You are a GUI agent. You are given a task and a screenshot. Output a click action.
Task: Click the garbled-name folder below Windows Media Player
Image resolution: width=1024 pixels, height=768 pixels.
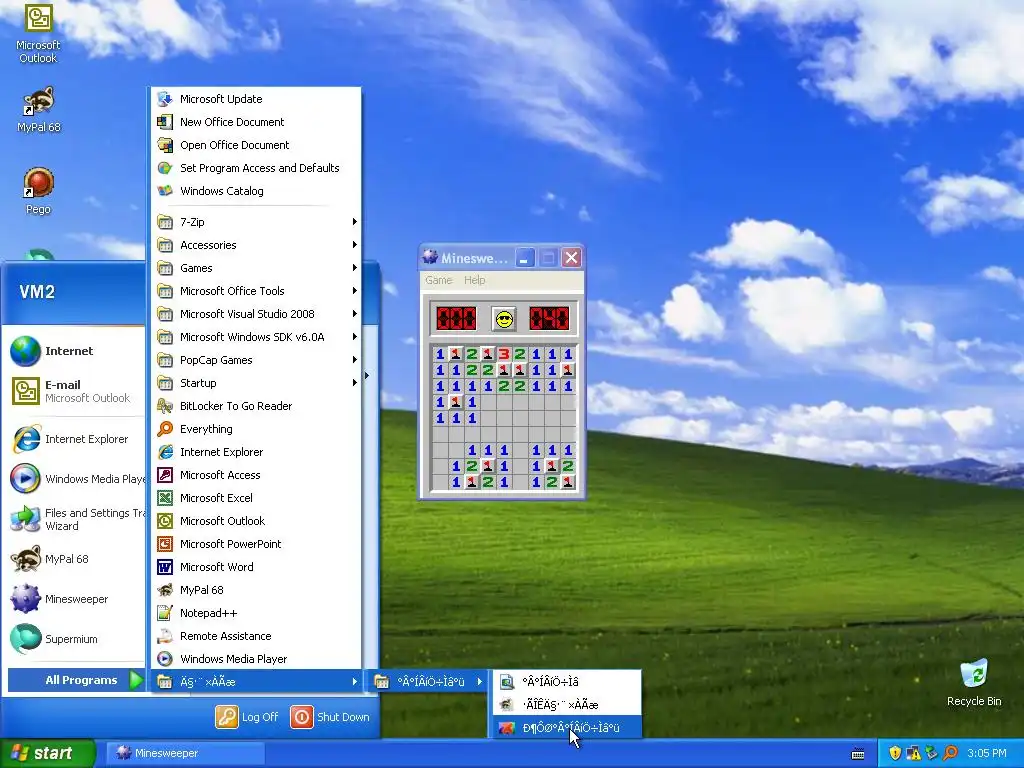tap(256, 682)
